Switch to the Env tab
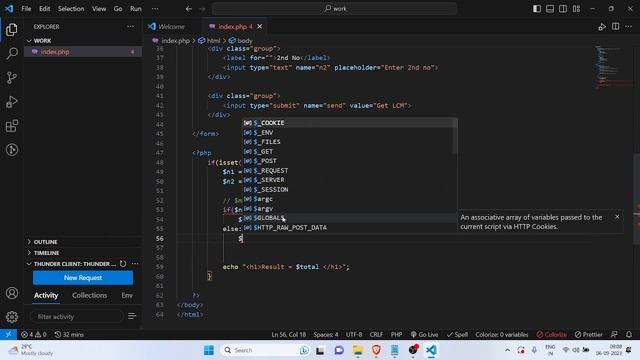The image size is (640, 360). pyautogui.click(x=127, y=295)
